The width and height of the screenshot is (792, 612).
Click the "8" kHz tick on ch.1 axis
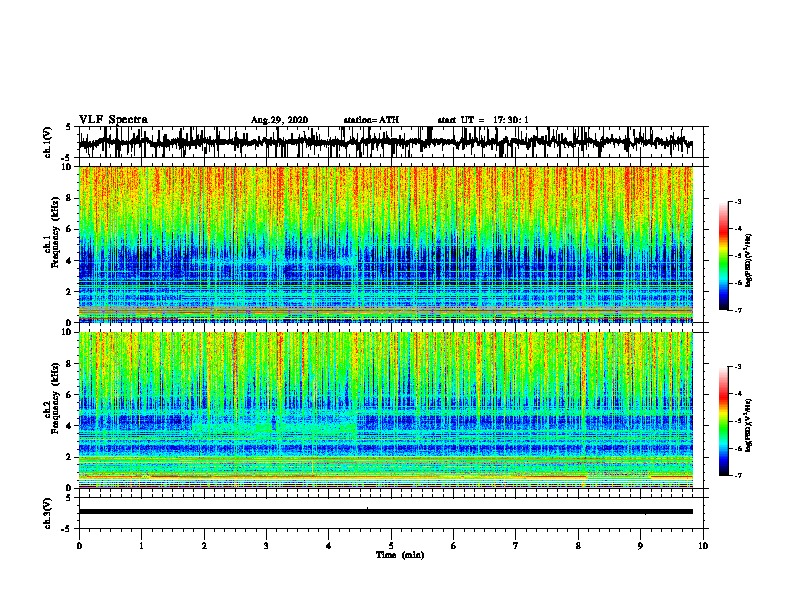pyautogui.click(x=69, y=198)
